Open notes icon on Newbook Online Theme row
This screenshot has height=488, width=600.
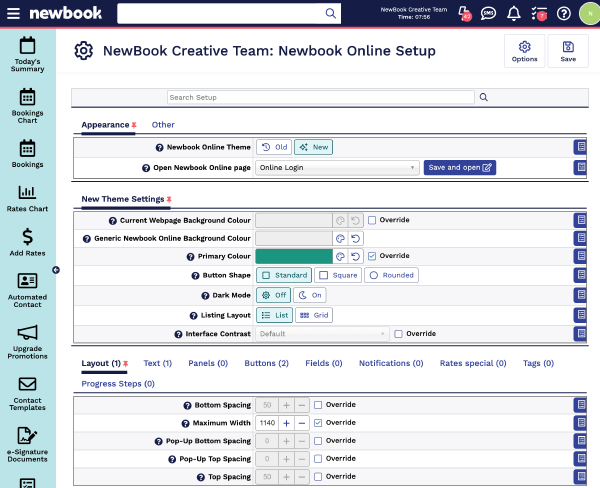pyautogui.click(x=580, y=147)
